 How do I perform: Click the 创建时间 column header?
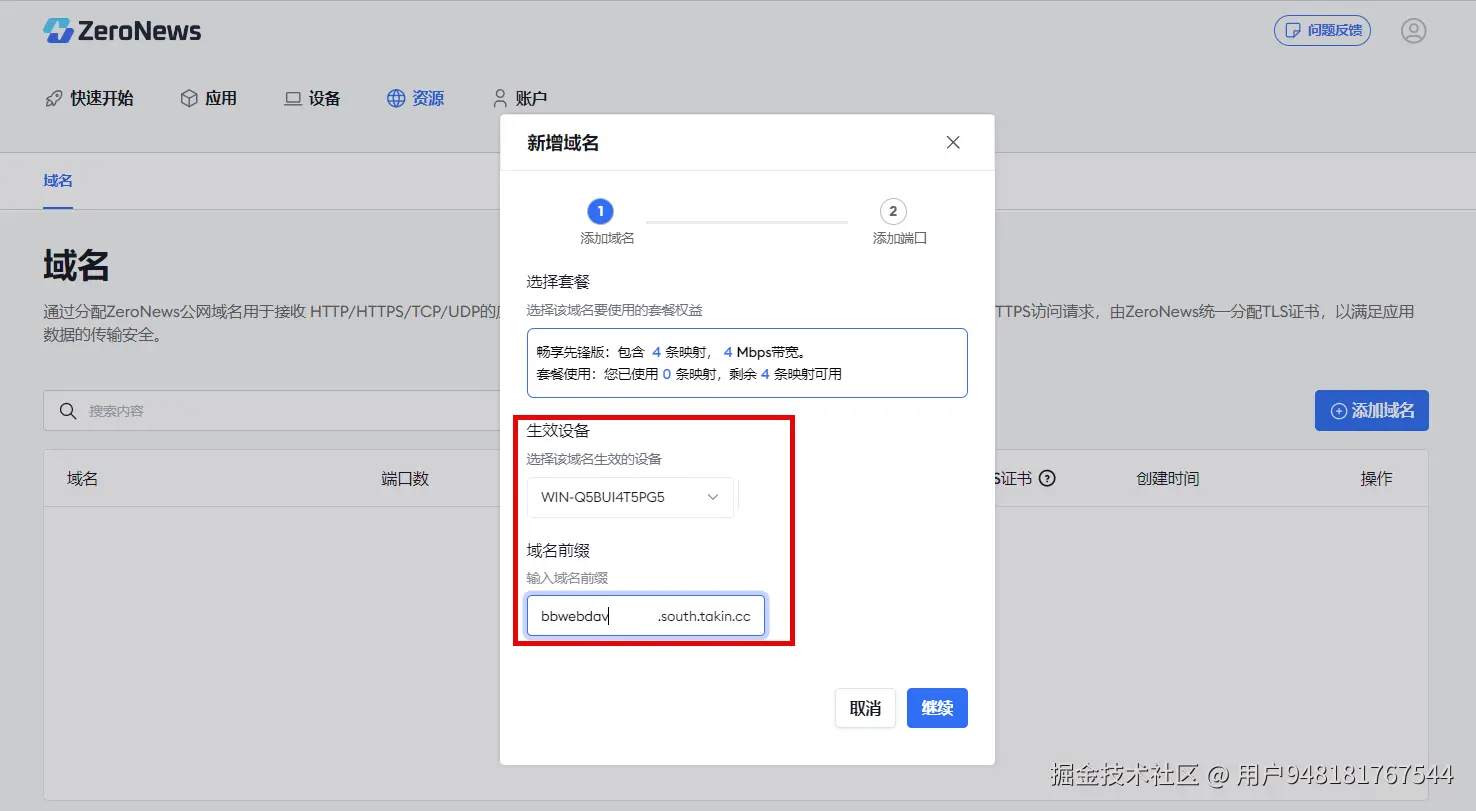coord(1167,479)
